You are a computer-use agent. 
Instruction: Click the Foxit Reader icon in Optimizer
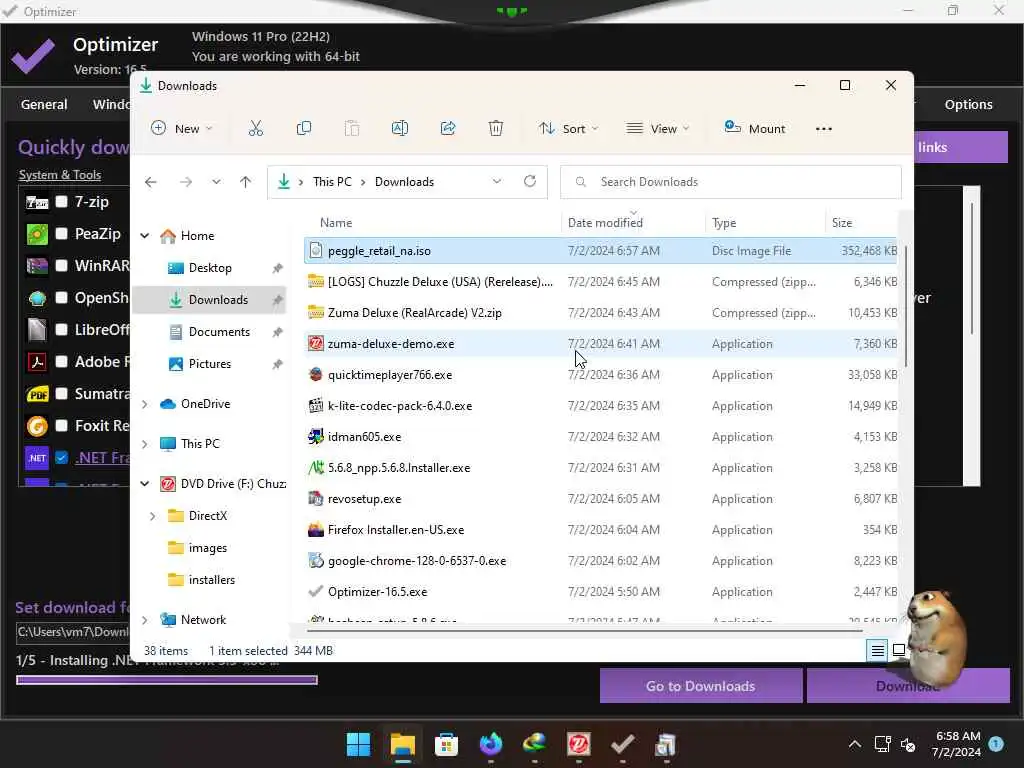click(37, 426)
